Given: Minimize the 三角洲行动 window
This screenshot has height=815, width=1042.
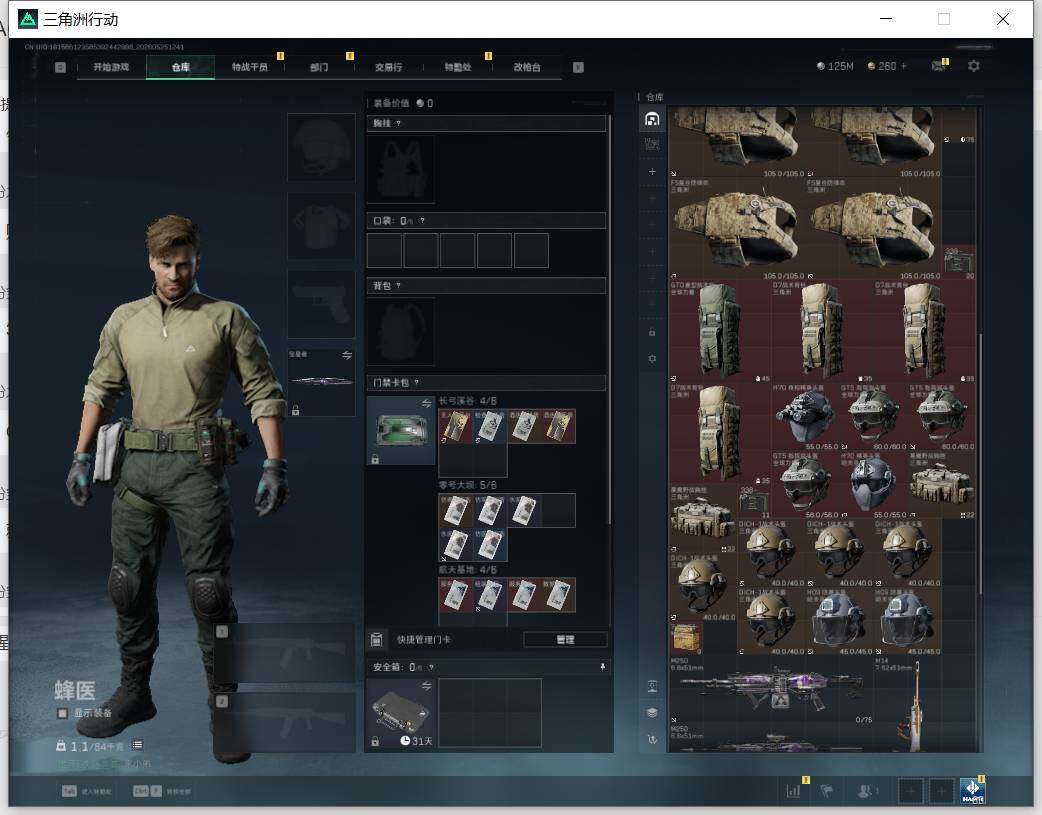Looking at the screenshot, I should 886,19.
